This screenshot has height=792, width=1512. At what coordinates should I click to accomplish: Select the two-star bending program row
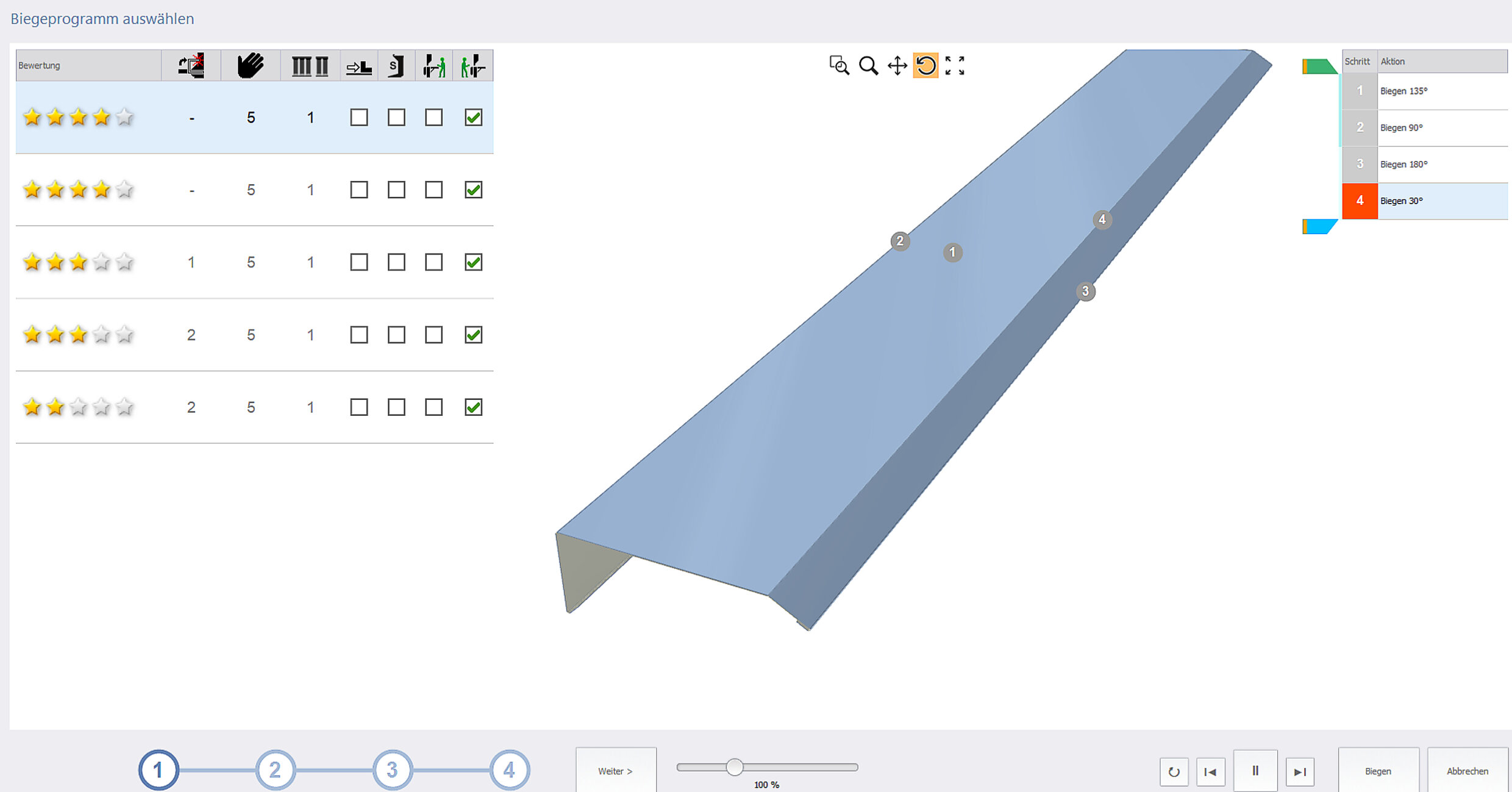click(254, 407)
